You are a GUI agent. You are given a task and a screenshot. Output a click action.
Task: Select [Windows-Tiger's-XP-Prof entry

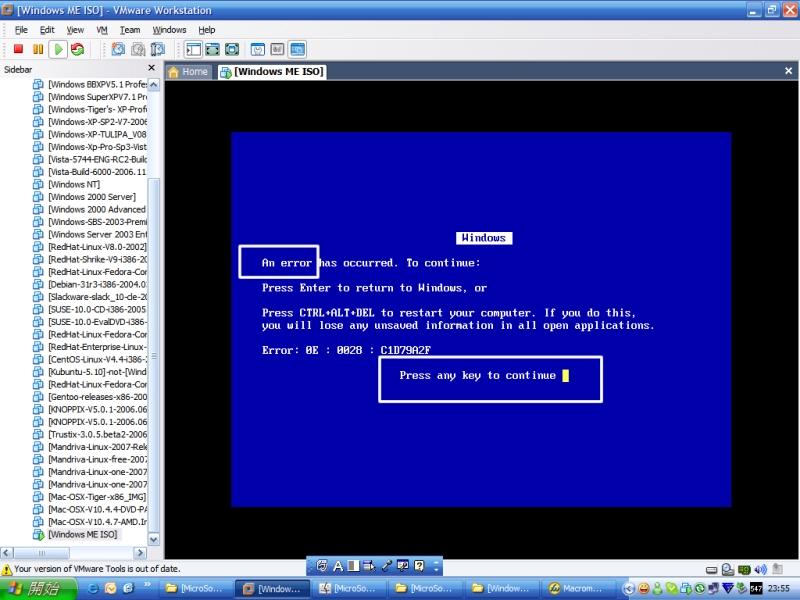tap(90, 109)
